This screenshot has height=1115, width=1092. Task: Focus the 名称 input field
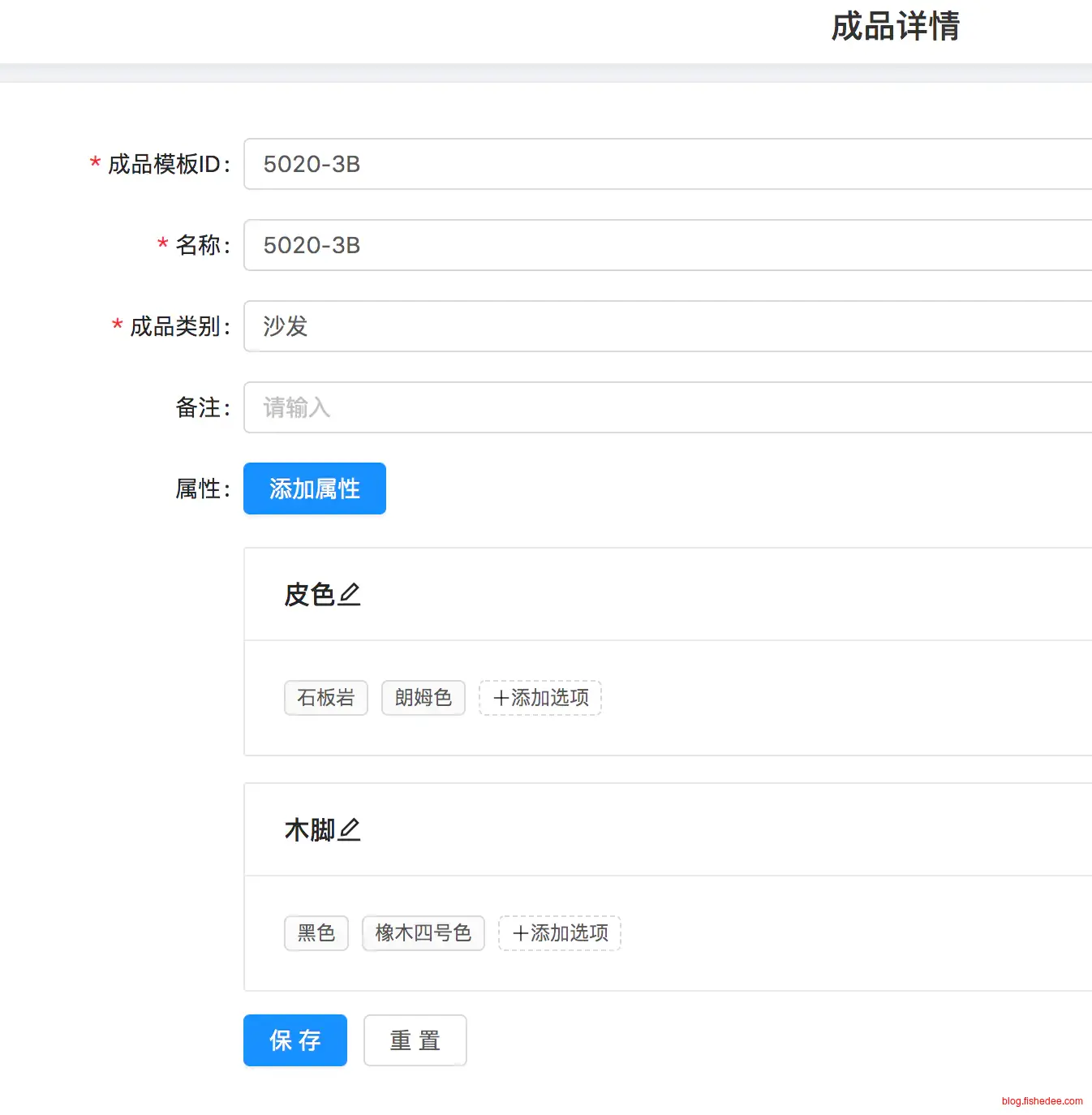(x=665, y=245)
